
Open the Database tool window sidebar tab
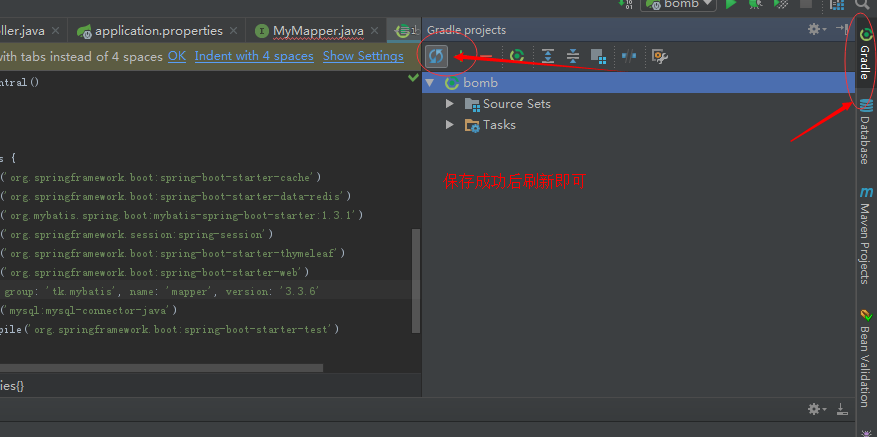tap(865, 131)
